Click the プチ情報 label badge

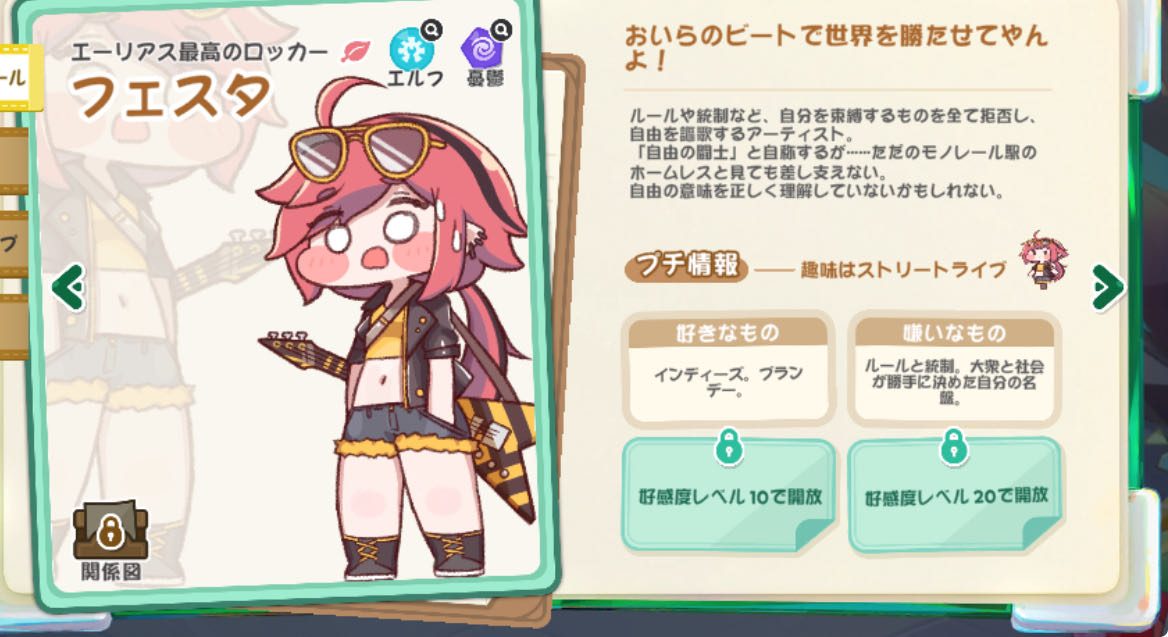686,265
